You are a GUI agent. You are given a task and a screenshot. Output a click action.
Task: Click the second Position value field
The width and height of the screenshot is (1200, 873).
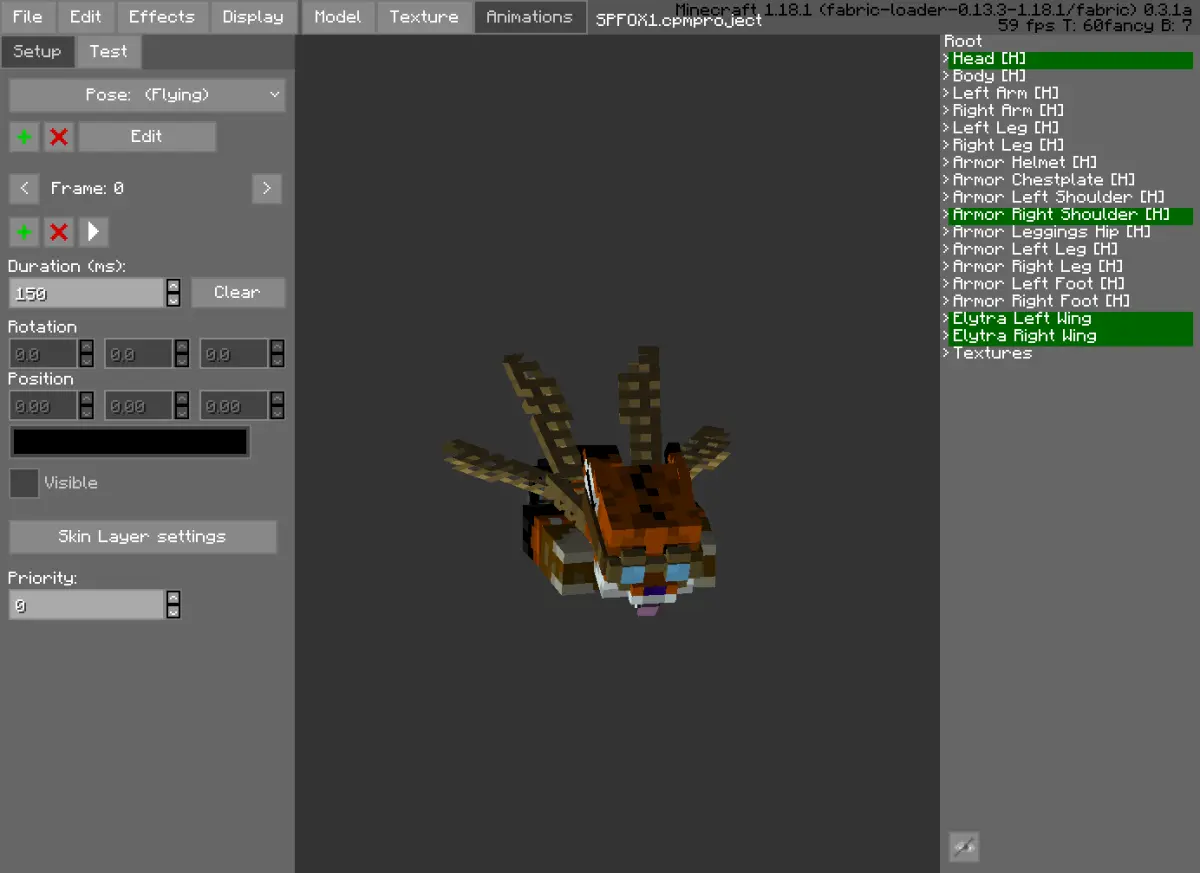138,406
